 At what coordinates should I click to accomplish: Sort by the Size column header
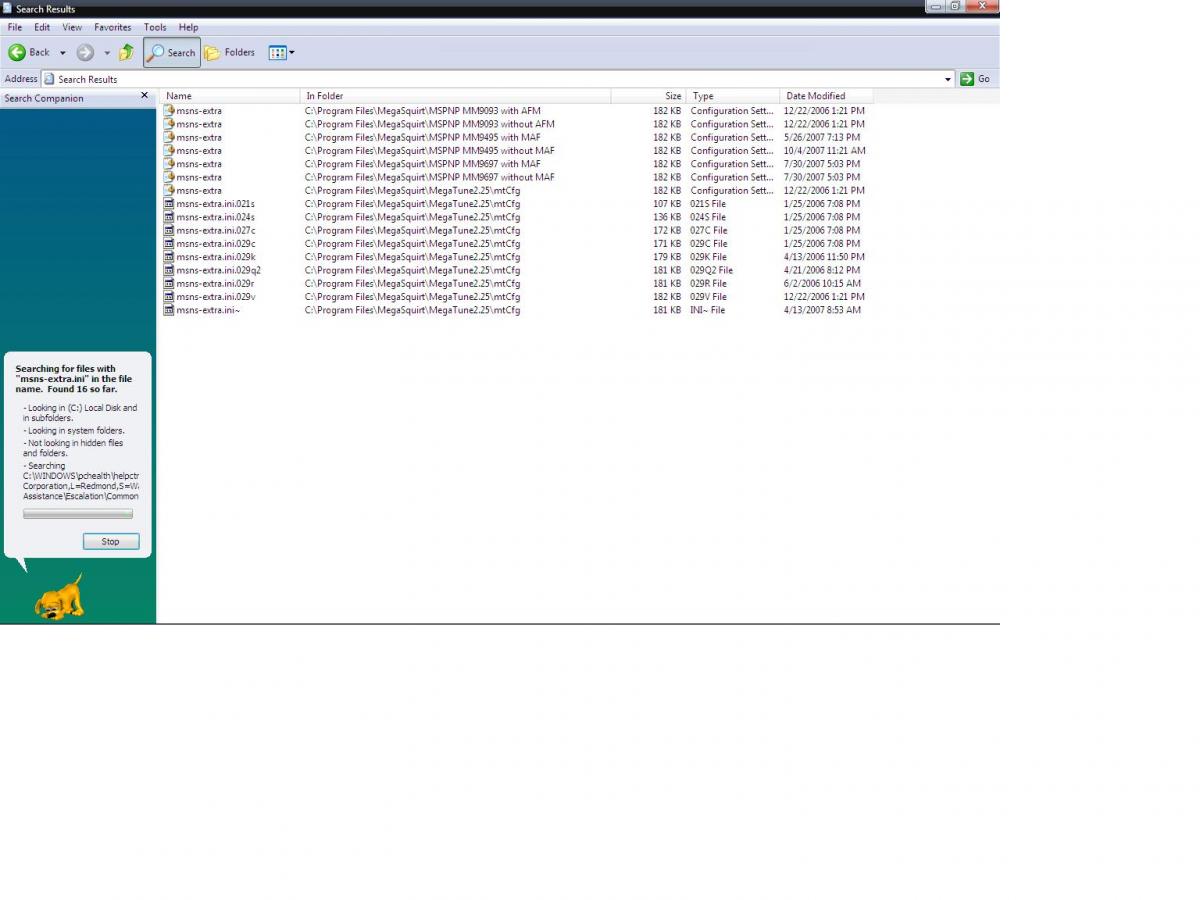coord(648,96)
